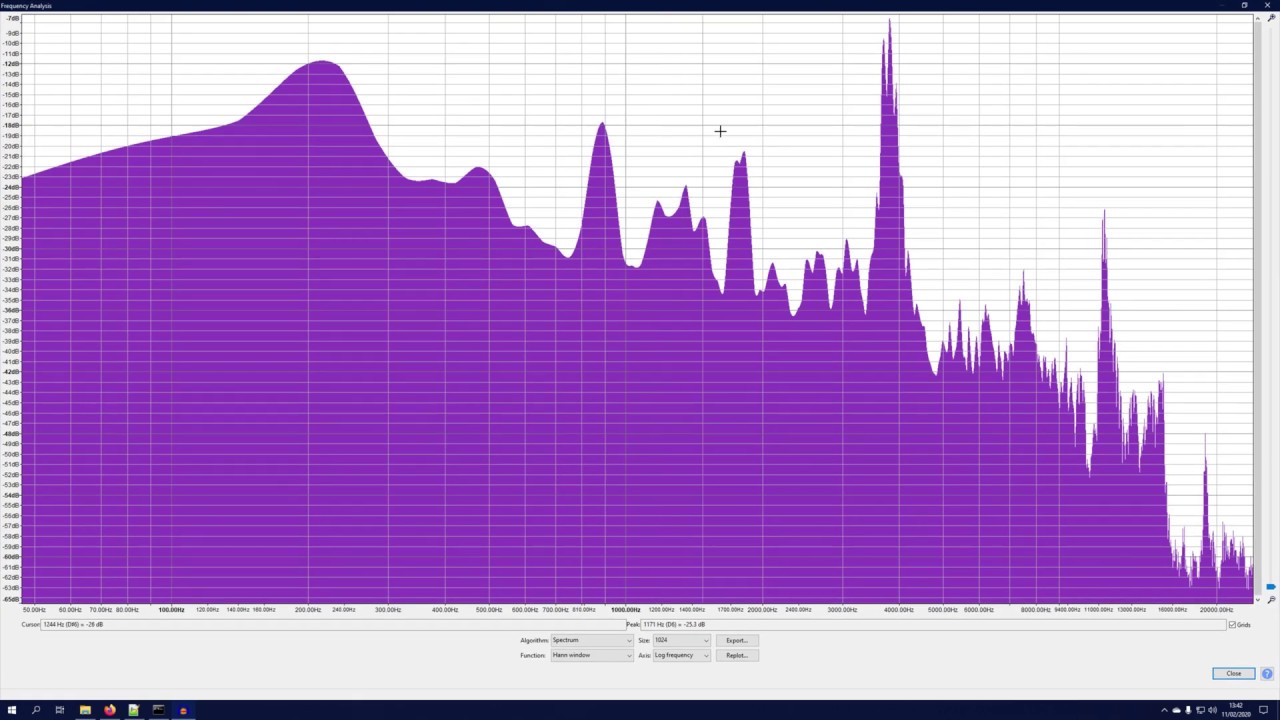Open the Windows notification center

(x=1264, y=710)
